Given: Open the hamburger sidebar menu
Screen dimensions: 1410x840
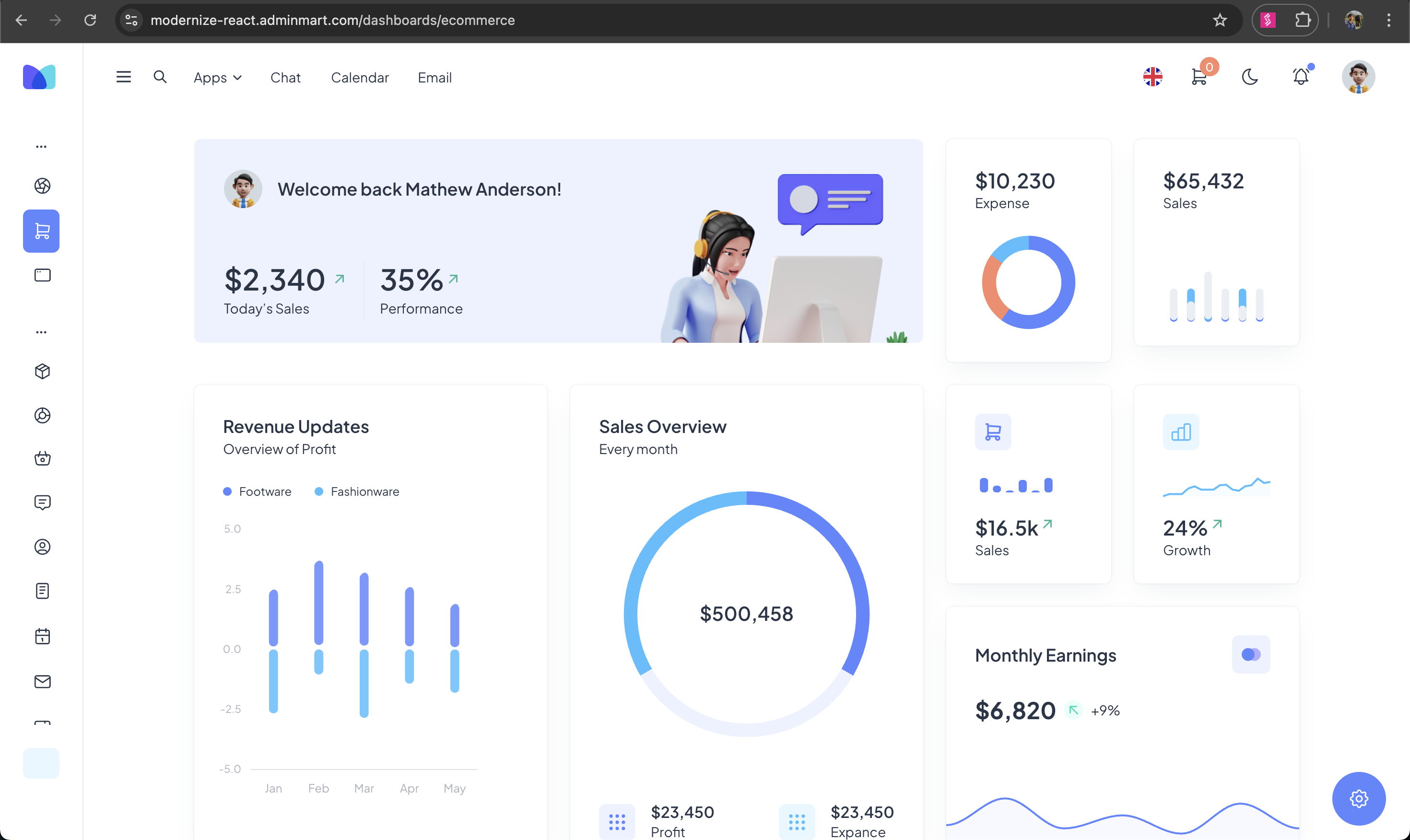Looking at the screenshot, I should [123, 77].
